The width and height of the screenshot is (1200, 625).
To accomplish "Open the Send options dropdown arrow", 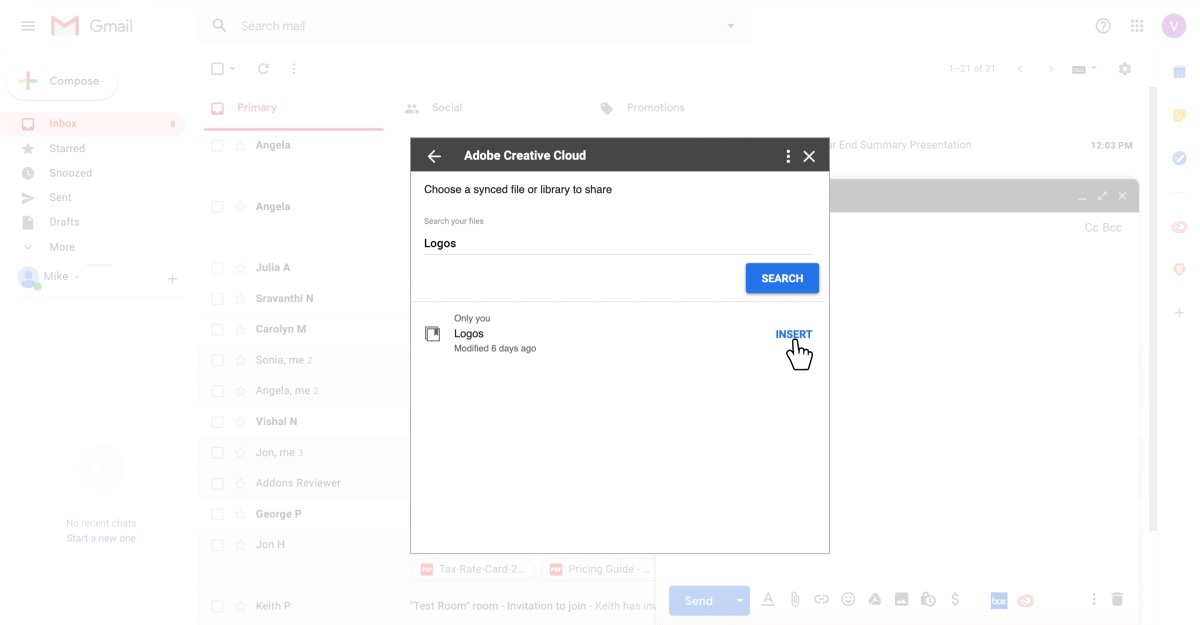I will pyautogui.click(x=740, y=600).
